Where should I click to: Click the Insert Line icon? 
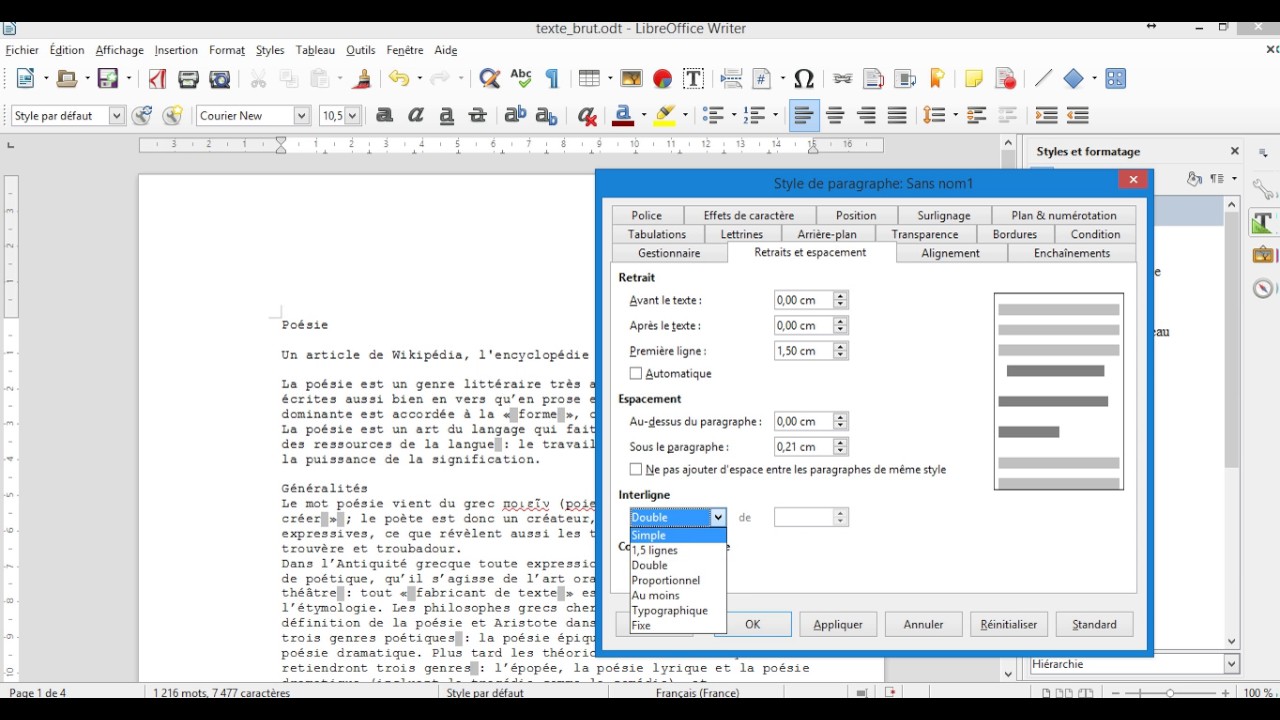click(x=1043, y=79)
